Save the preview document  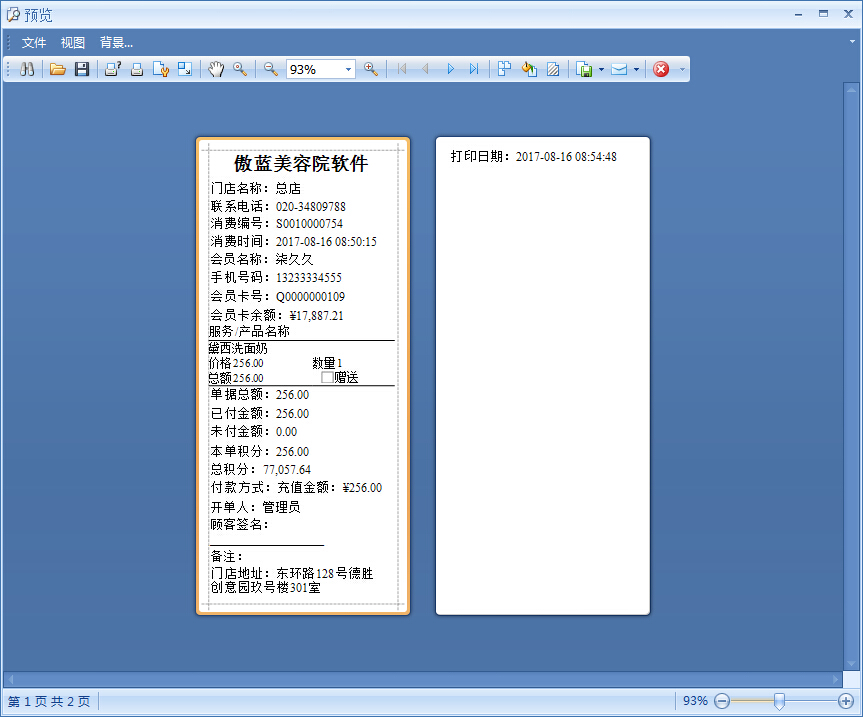(82, 69)
